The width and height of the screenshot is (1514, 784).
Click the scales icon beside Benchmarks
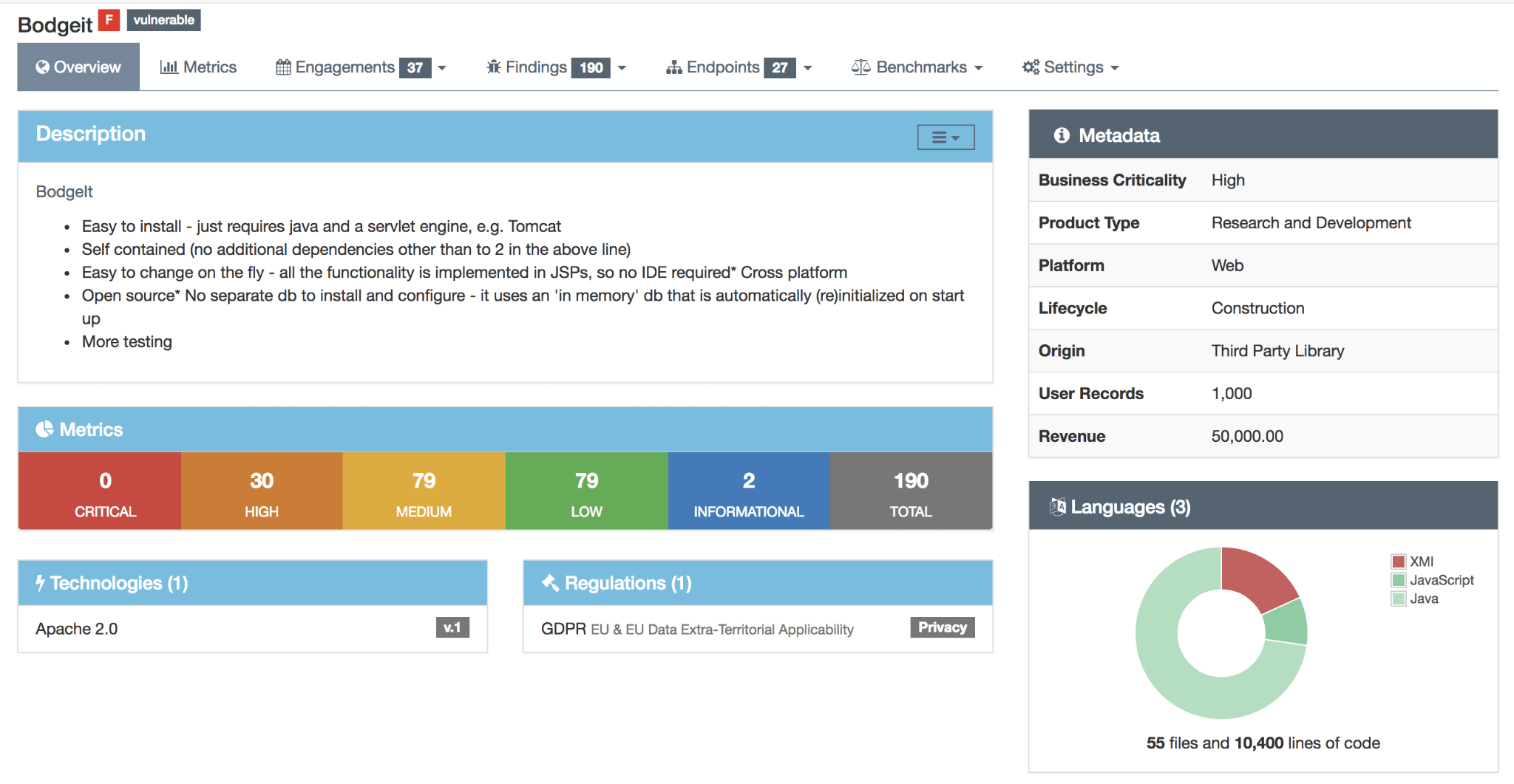click(860, 67)
